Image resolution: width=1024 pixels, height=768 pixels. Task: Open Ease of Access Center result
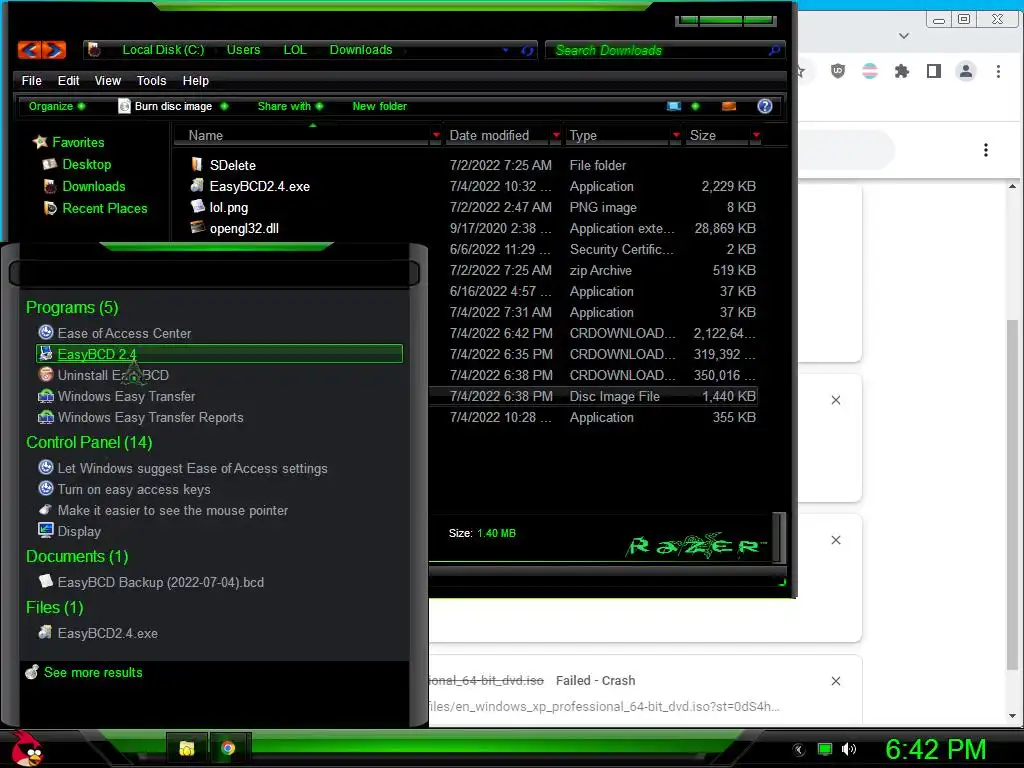click(124, 333)
